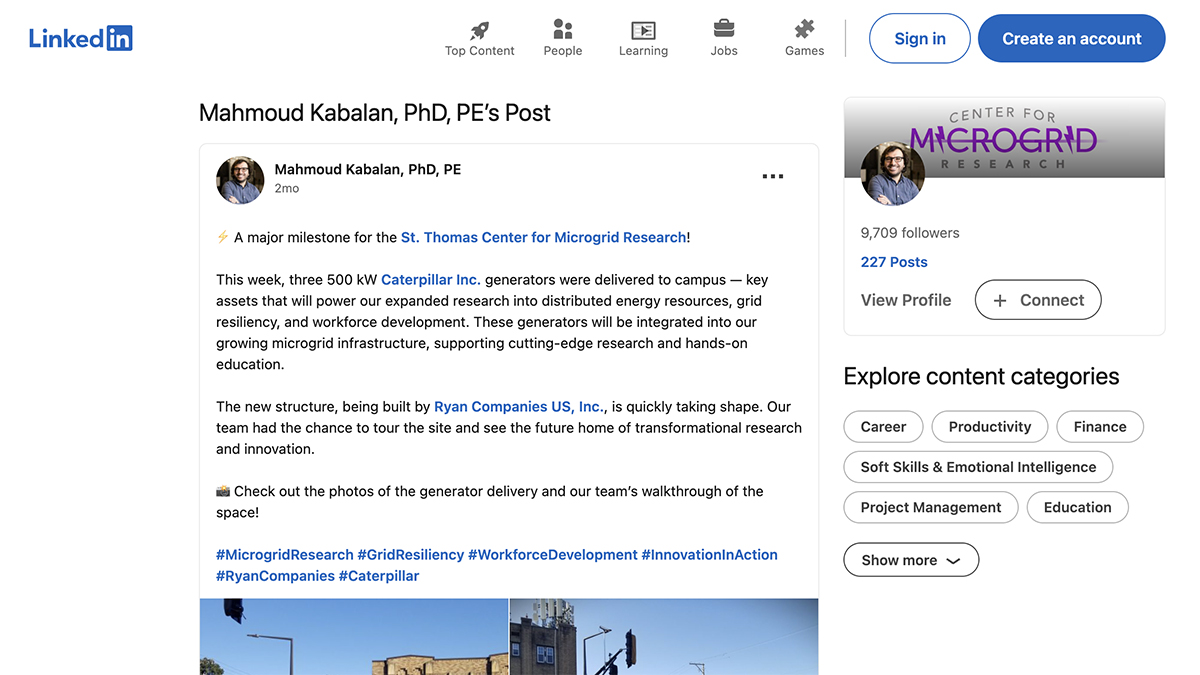Screen dimensions: 1200x675
Task: Follow St. Thomas Center for Microgrid Research link
Action: coord(543,238)
